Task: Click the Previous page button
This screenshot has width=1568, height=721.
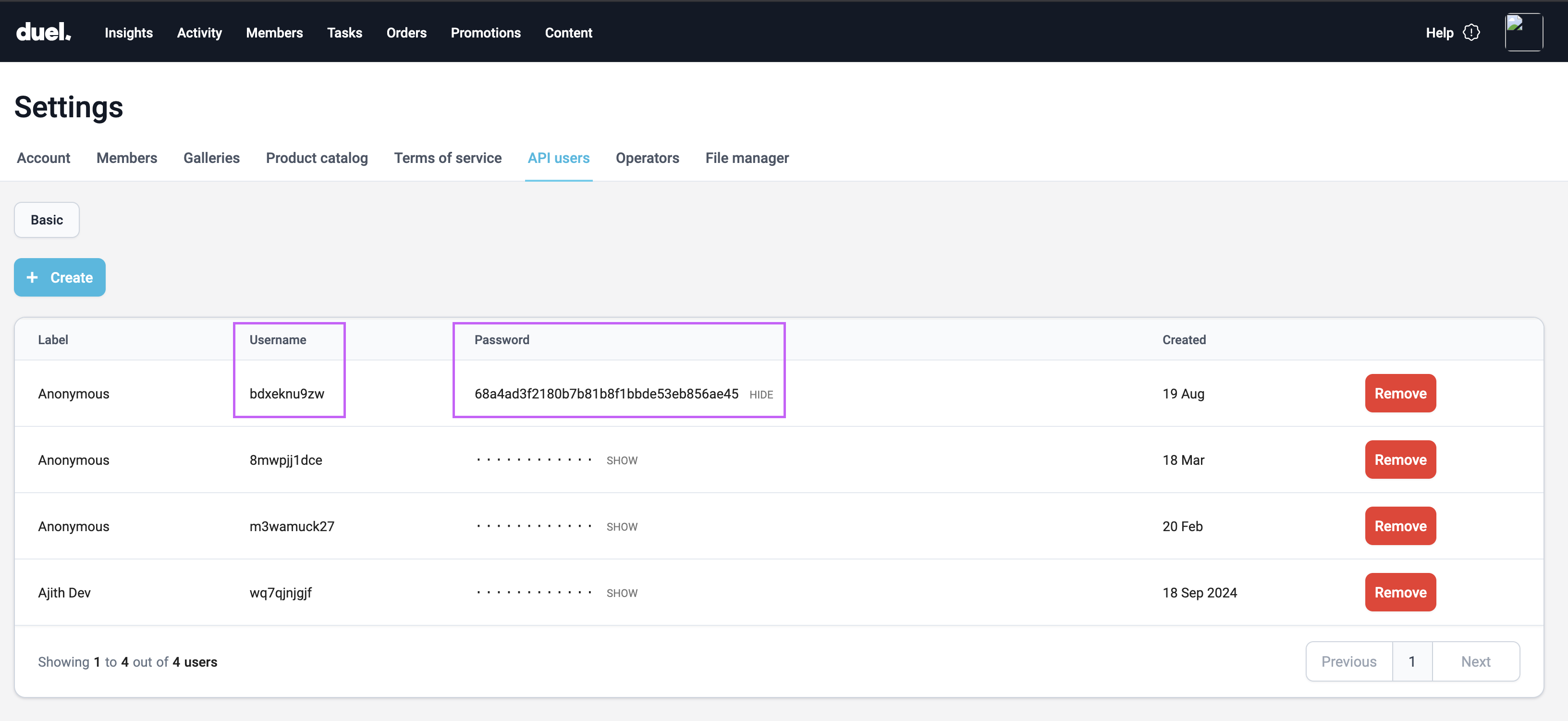Action: (1348, 661)
